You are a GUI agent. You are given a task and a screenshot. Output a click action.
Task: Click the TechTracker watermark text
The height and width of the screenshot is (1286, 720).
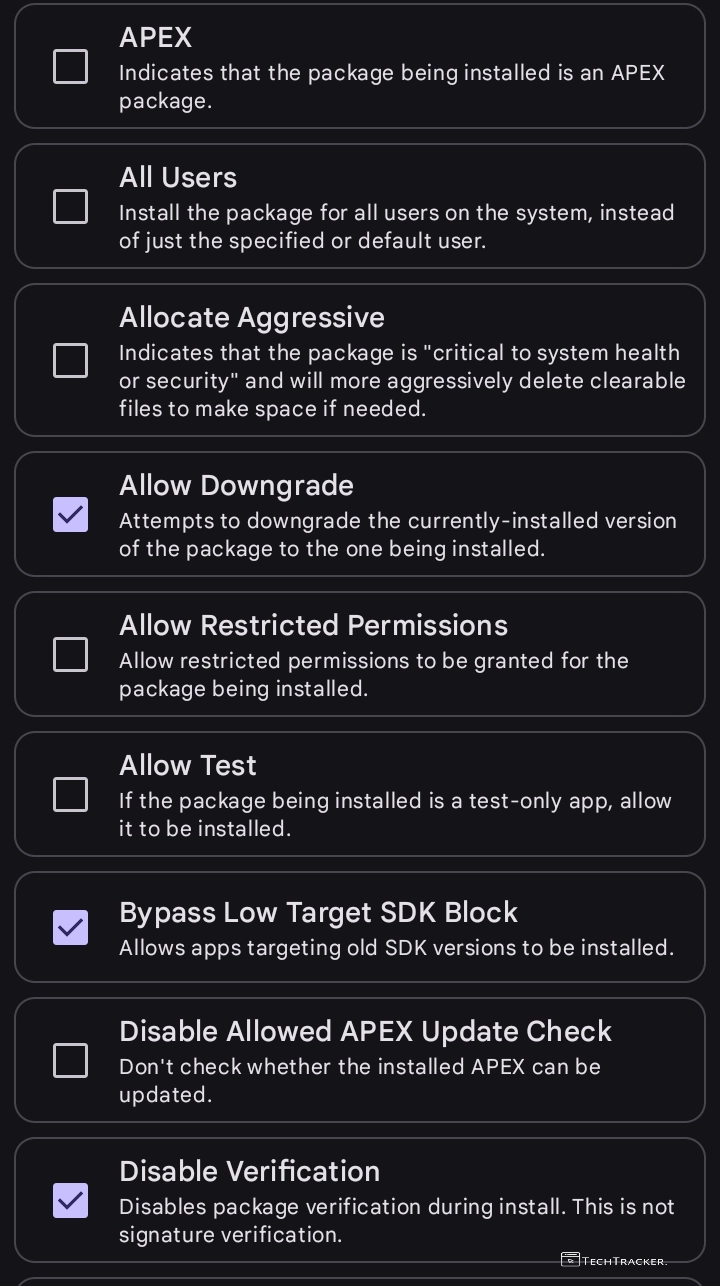tap(624, 1261)
